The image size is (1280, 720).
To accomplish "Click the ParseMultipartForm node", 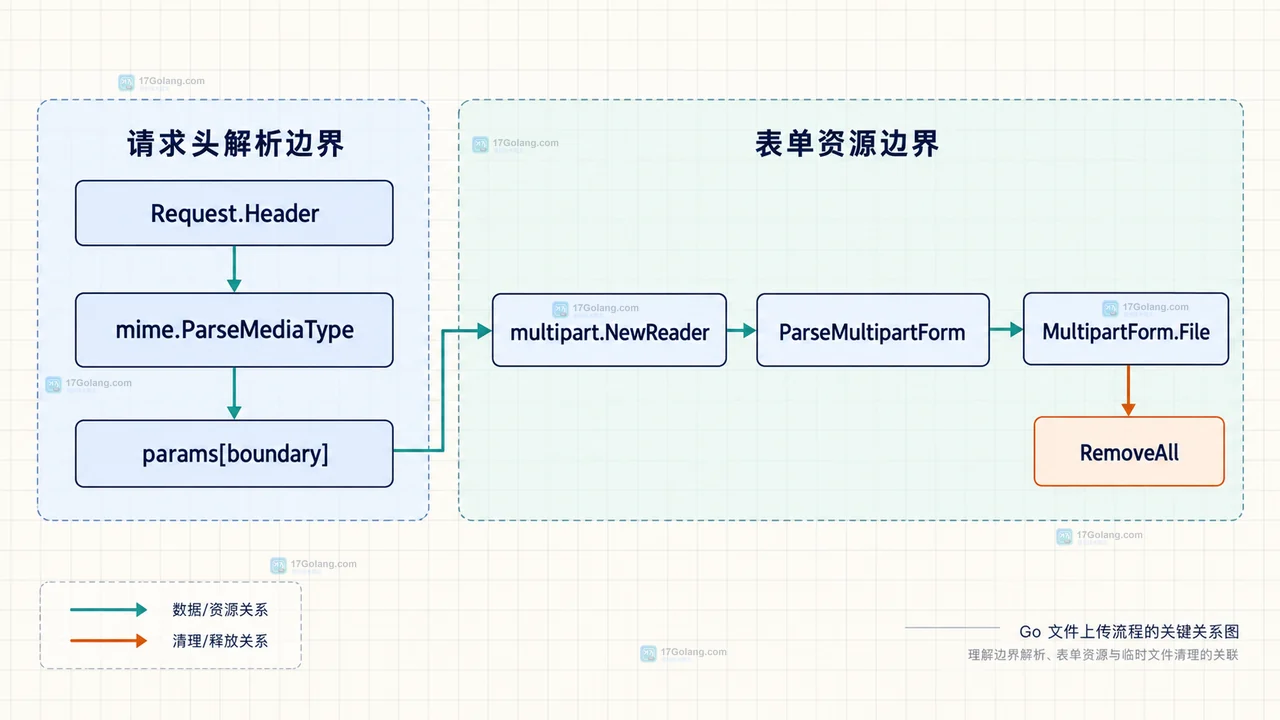I will click(x=872, y=330).
